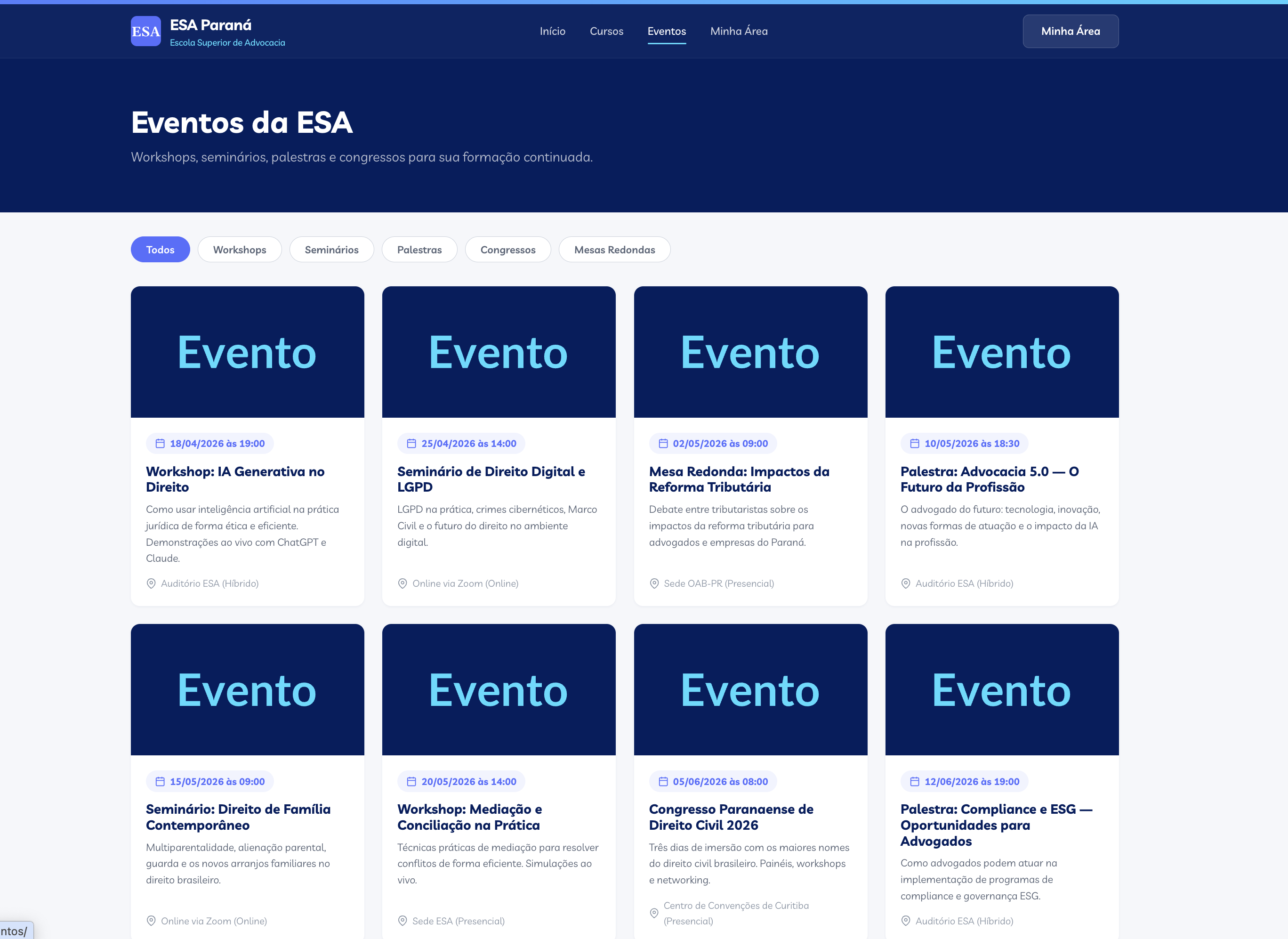Open Início from the top navigation
This screenshot has height=939, width=1288.
(552, 31)
